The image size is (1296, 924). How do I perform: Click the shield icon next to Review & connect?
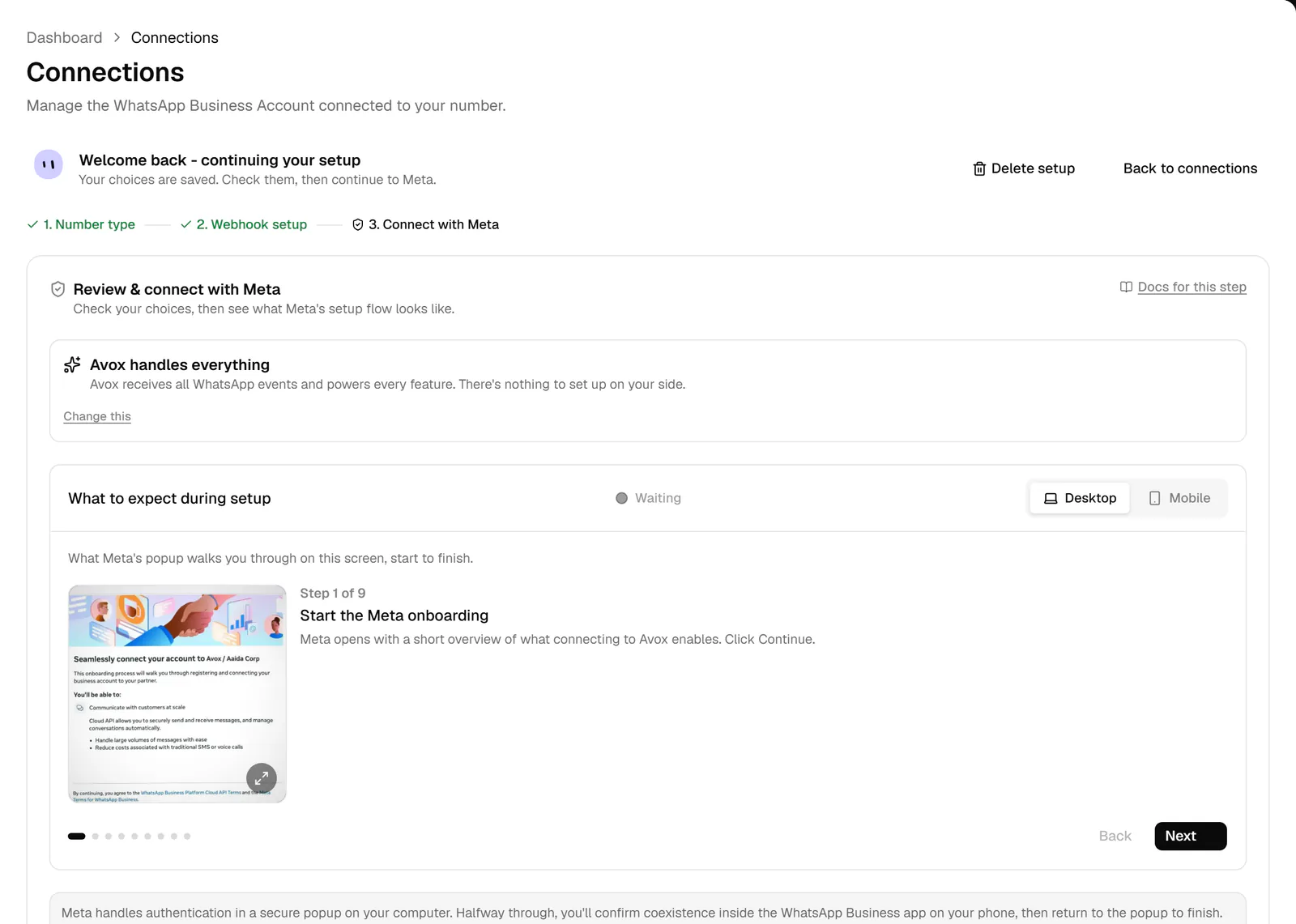coord(58,289)
